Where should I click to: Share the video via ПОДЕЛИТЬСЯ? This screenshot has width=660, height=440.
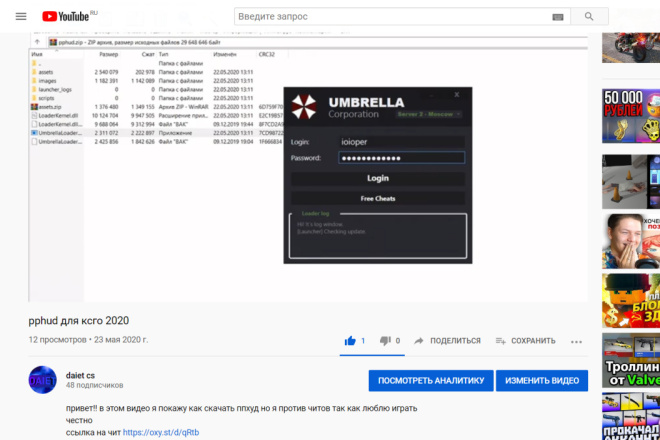point(447,341)
